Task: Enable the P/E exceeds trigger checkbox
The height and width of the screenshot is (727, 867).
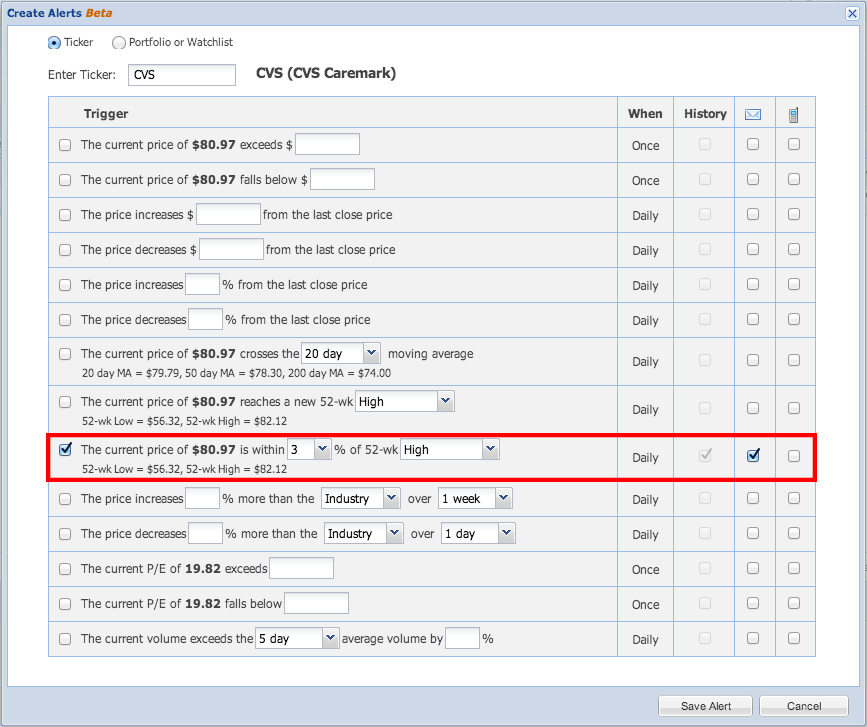Action: click(x=65, y=568)
